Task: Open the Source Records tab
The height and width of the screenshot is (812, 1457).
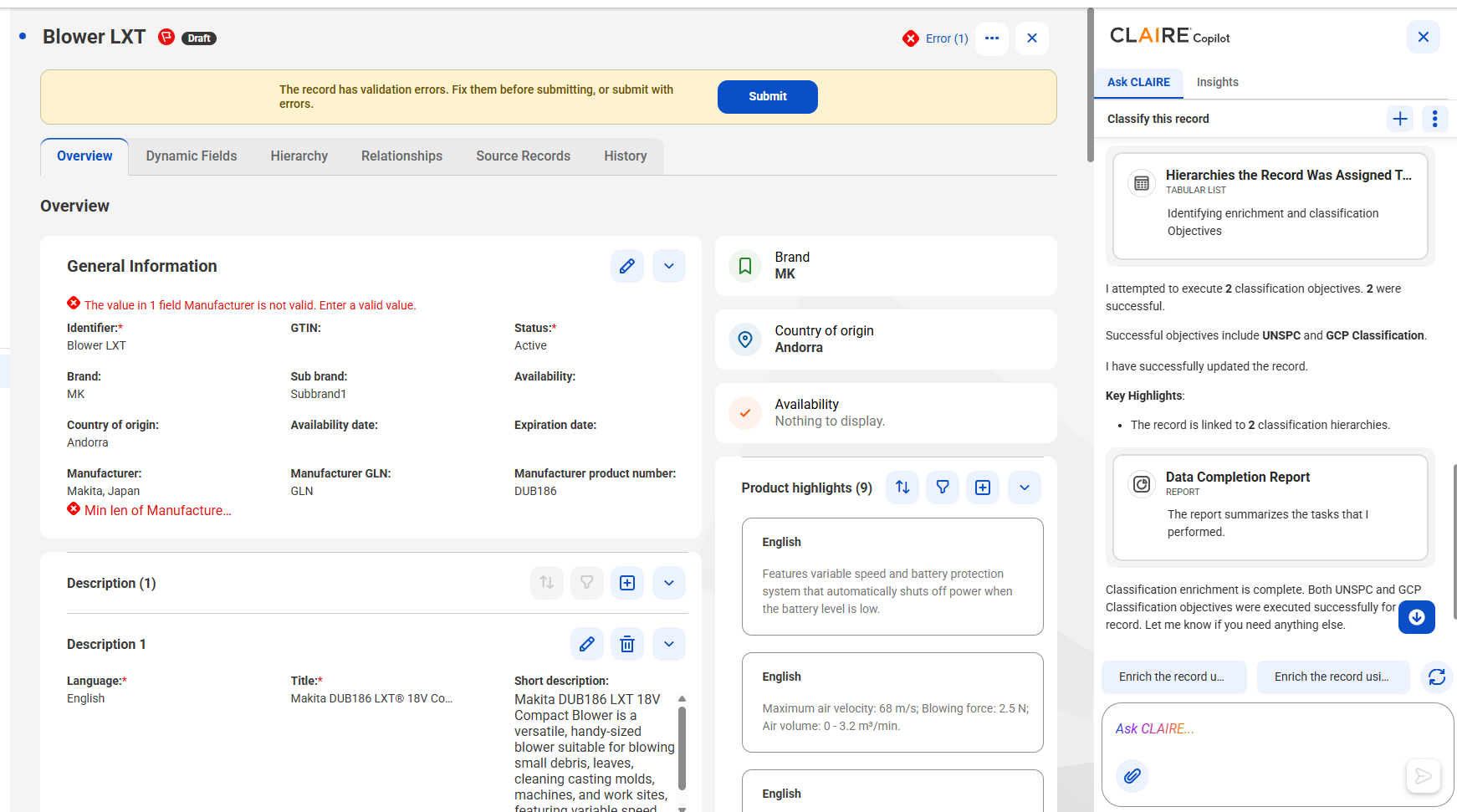Action: (x=524, y=156)
